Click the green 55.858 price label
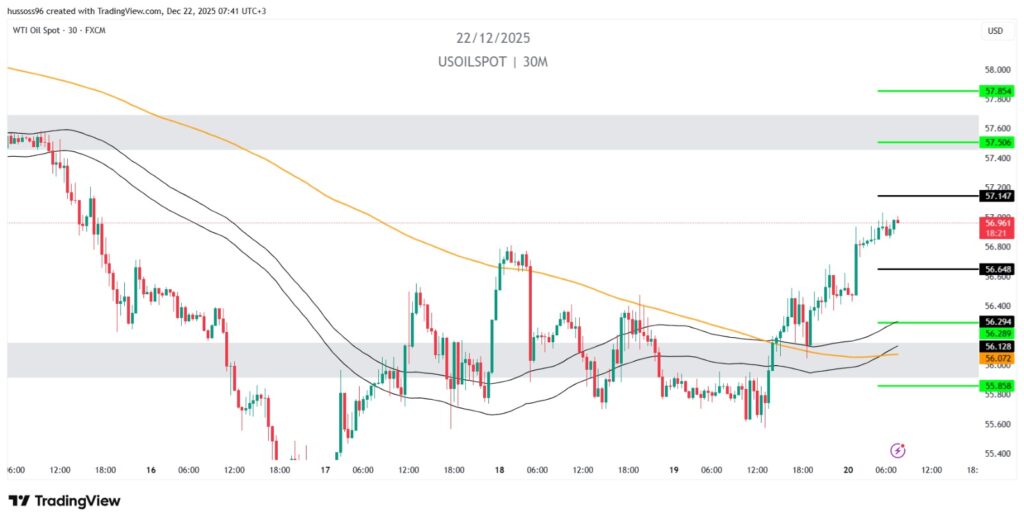This screenshot has width=1024, height=522. tap(998, 385)
